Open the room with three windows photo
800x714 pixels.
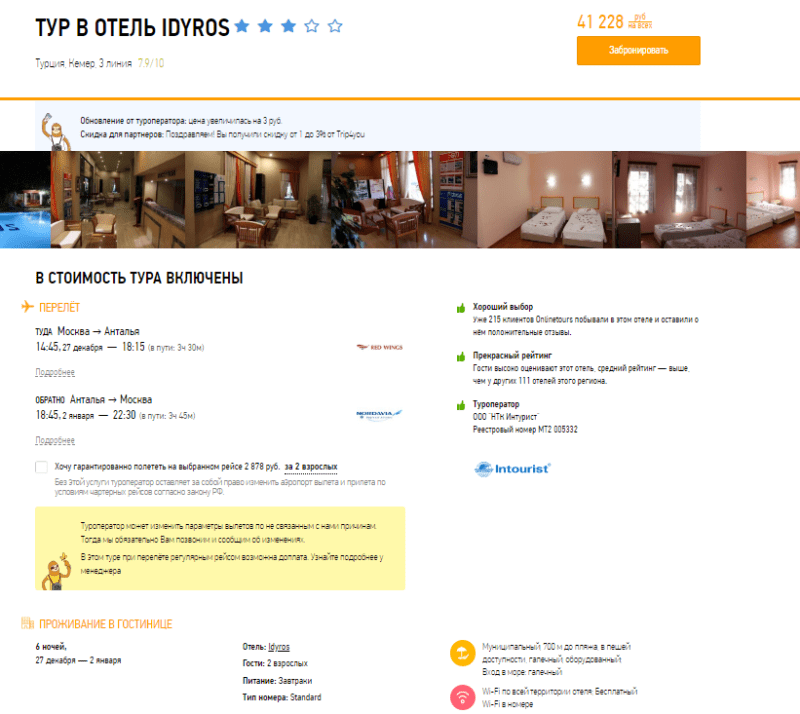[679, 200]
